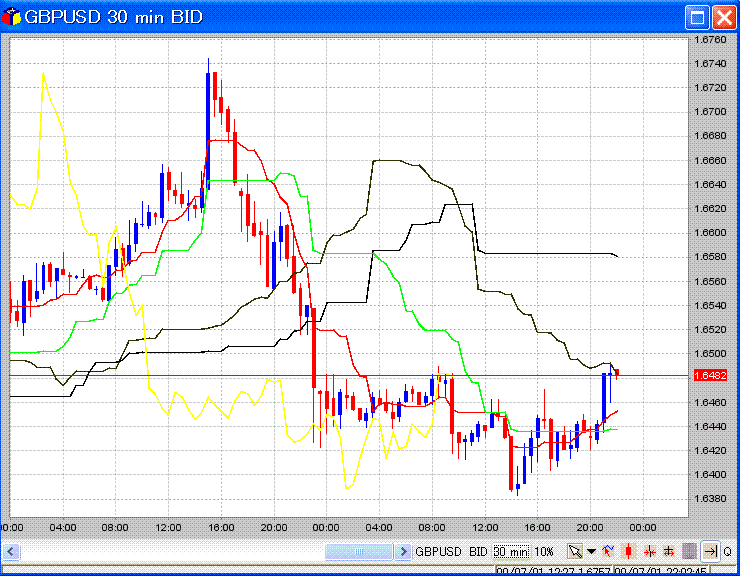Click the horizontal compress arrows icon
740x576 pixels.
(x=650, y=551)
